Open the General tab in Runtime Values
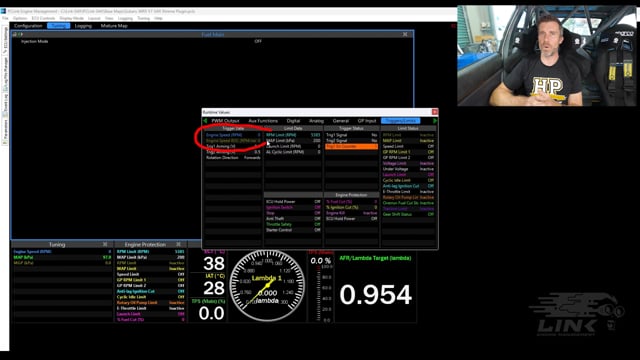 (340, 121)
